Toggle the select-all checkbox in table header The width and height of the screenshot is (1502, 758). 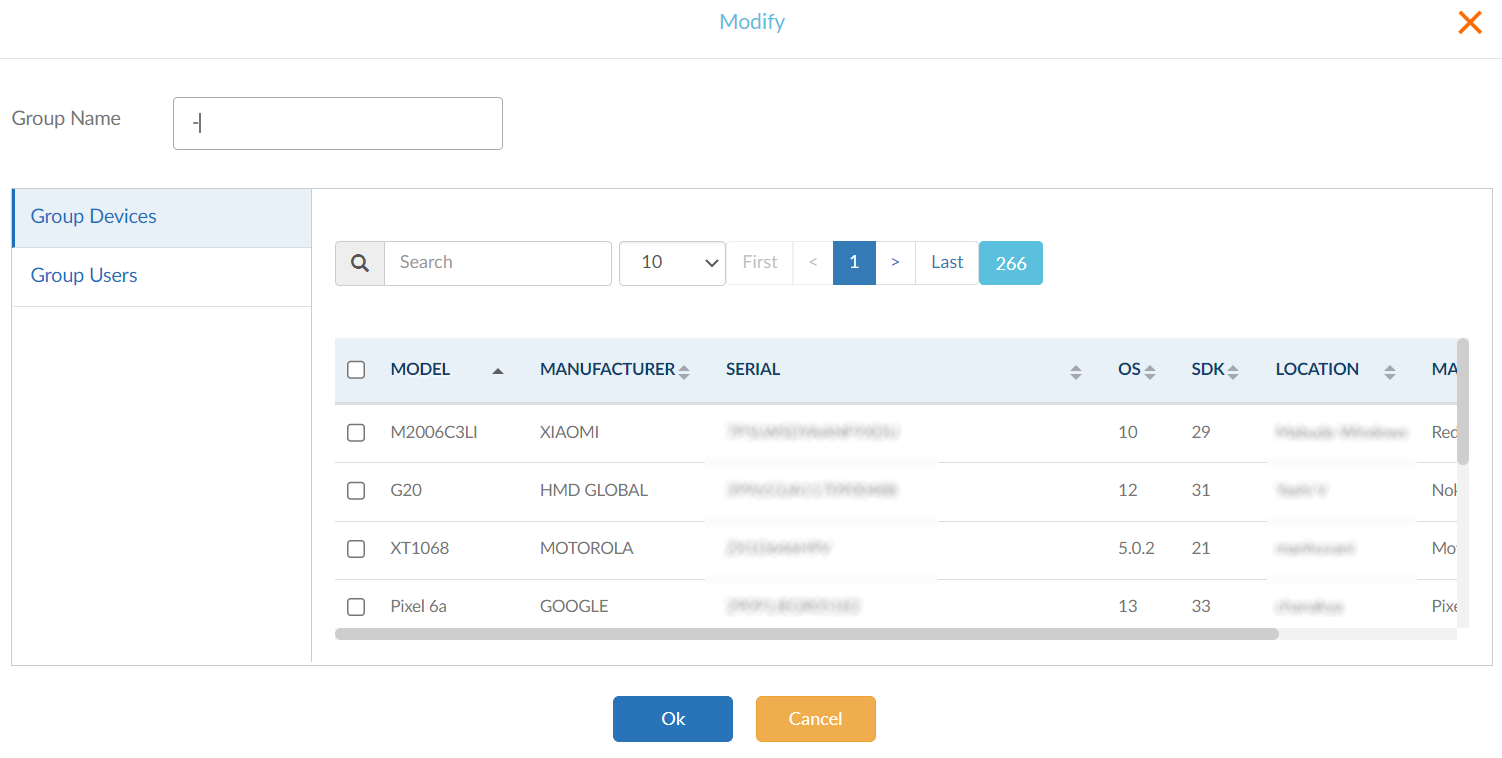point(356,370)
